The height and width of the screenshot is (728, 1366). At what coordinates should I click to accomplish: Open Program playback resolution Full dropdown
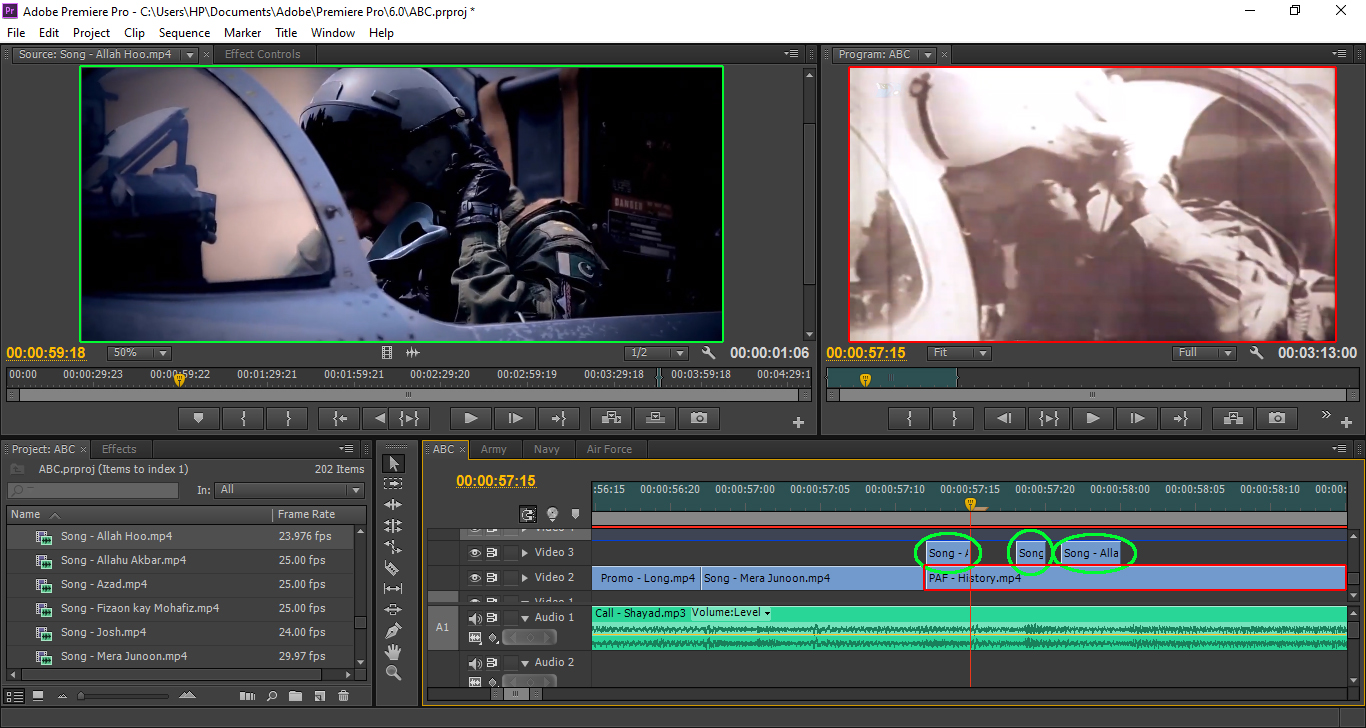coord(1205,353)
